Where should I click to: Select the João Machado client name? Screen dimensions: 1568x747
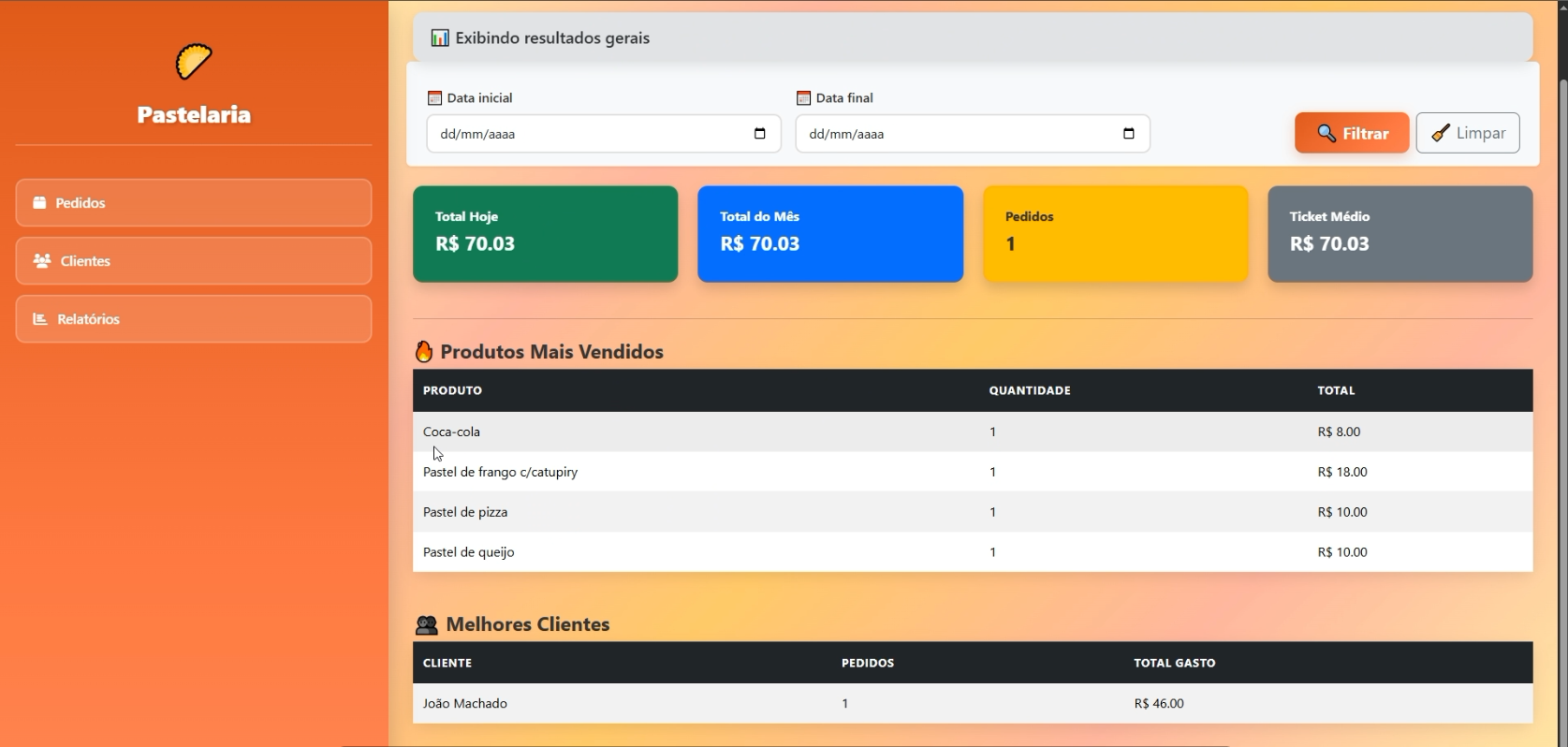465,703
